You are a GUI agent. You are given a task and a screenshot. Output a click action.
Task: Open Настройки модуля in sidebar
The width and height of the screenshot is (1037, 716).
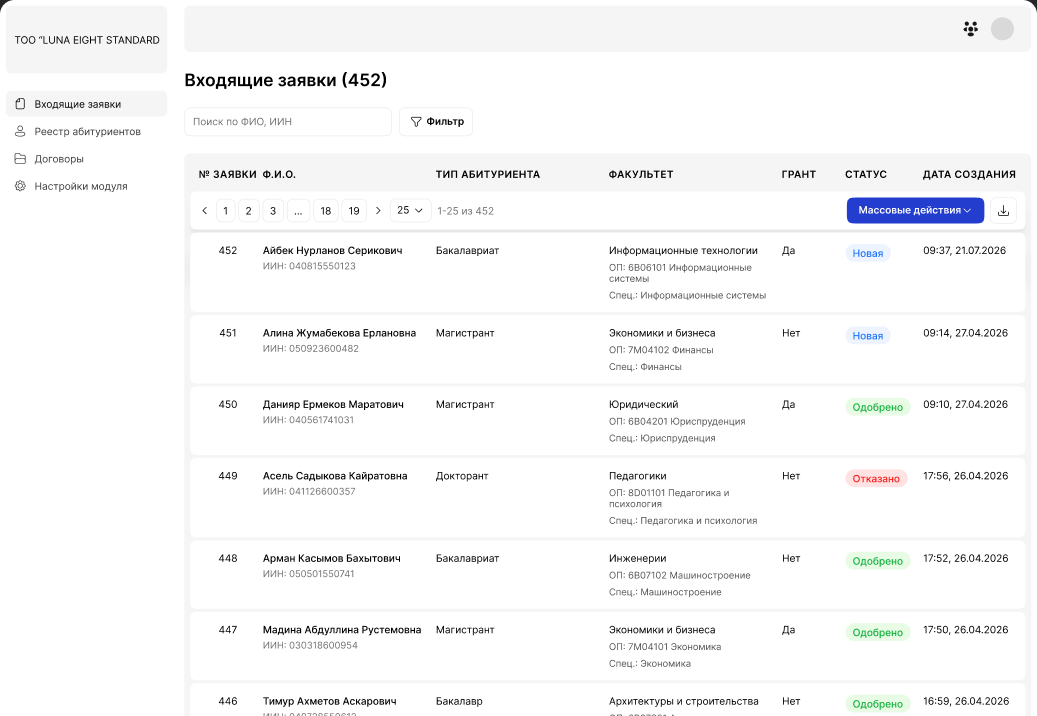click(x=87, y=186)
